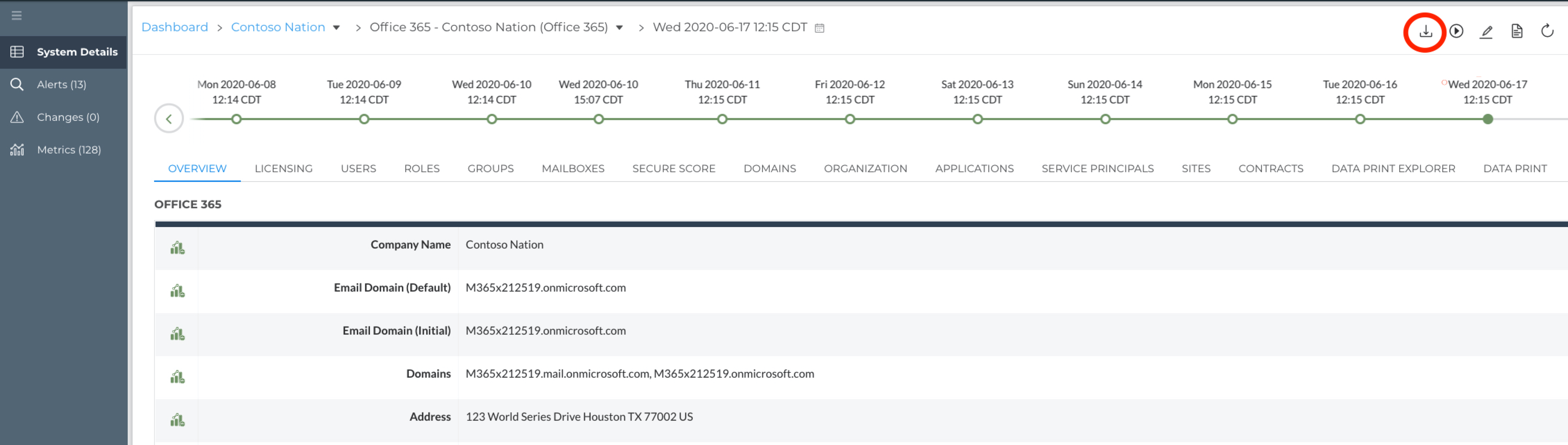The width and height of the screenshot is (1568, 445).
Task: Click the refresh icon
Action: click(x=1547, y=31)
